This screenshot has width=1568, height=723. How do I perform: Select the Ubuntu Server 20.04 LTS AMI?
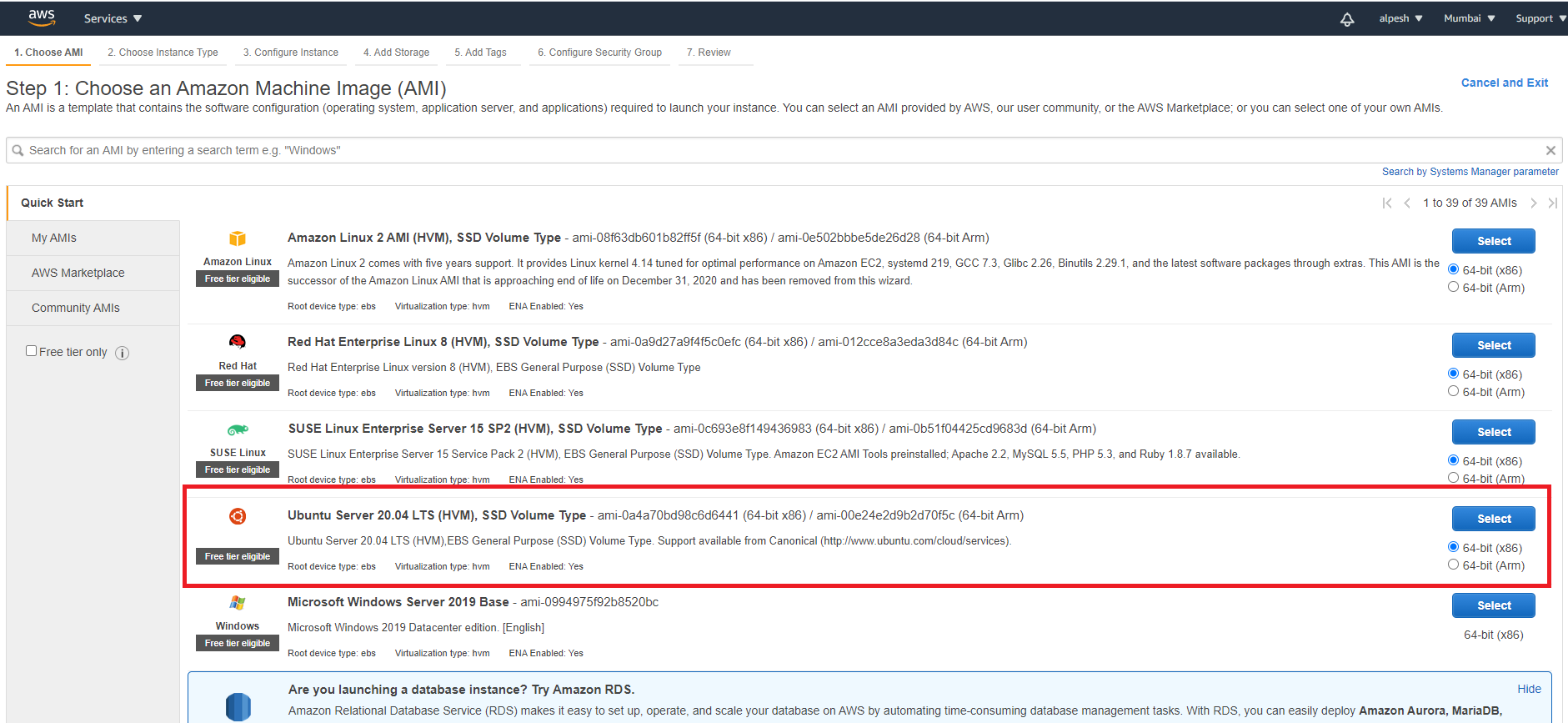click(1494, 519)
